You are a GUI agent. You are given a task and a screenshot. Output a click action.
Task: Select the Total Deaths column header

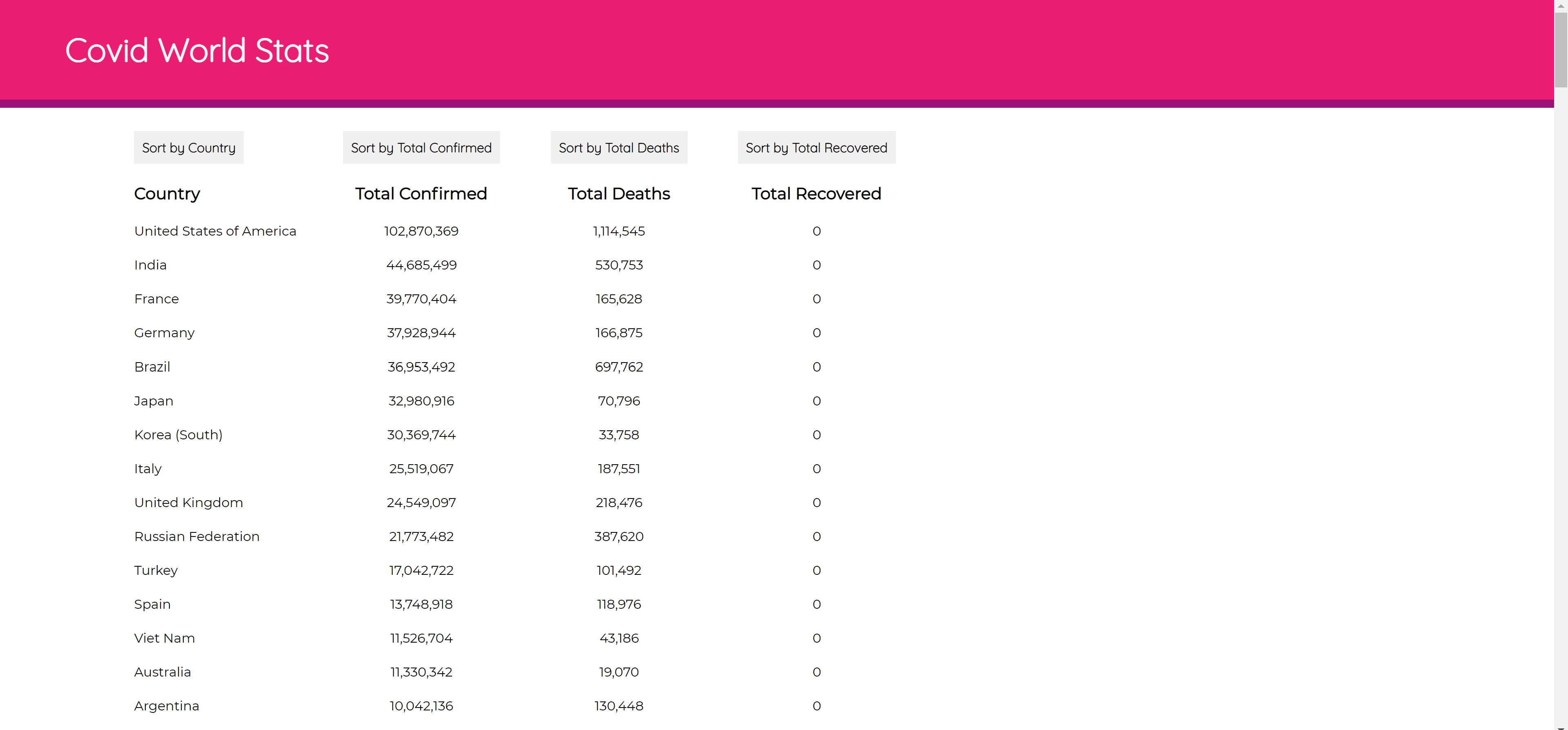click(x=619, y=194)
